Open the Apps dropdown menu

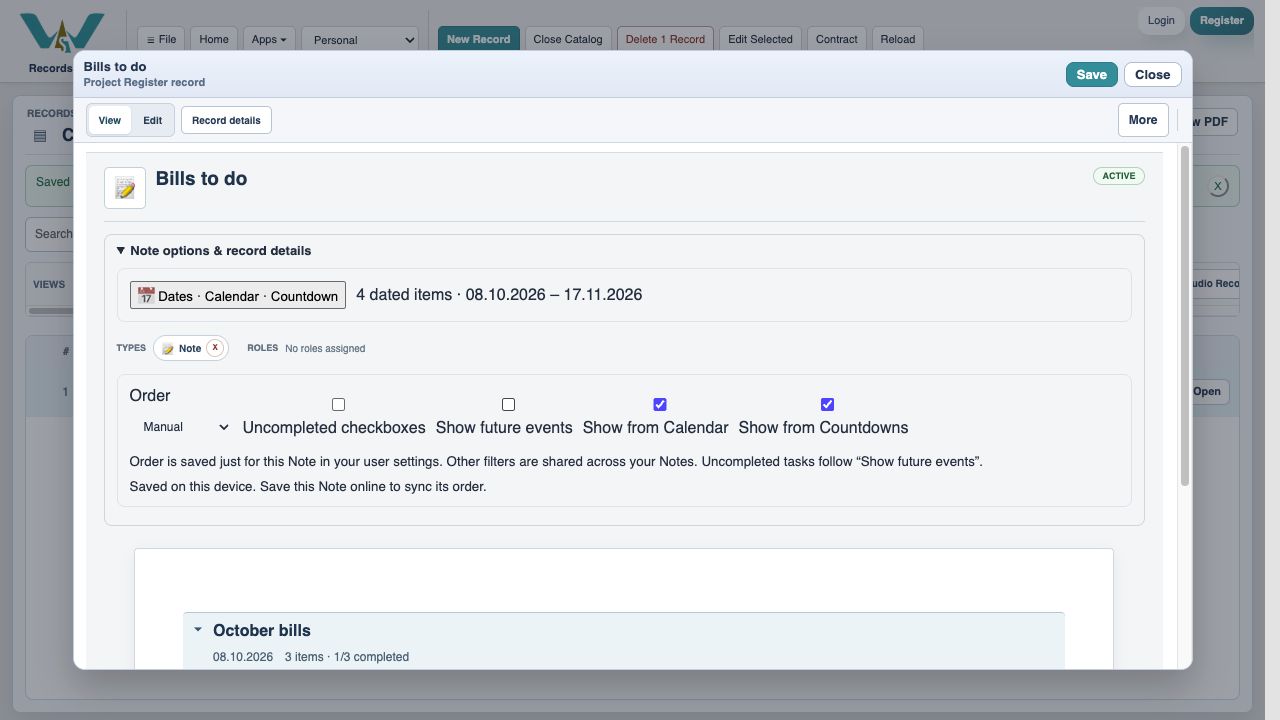269,39
